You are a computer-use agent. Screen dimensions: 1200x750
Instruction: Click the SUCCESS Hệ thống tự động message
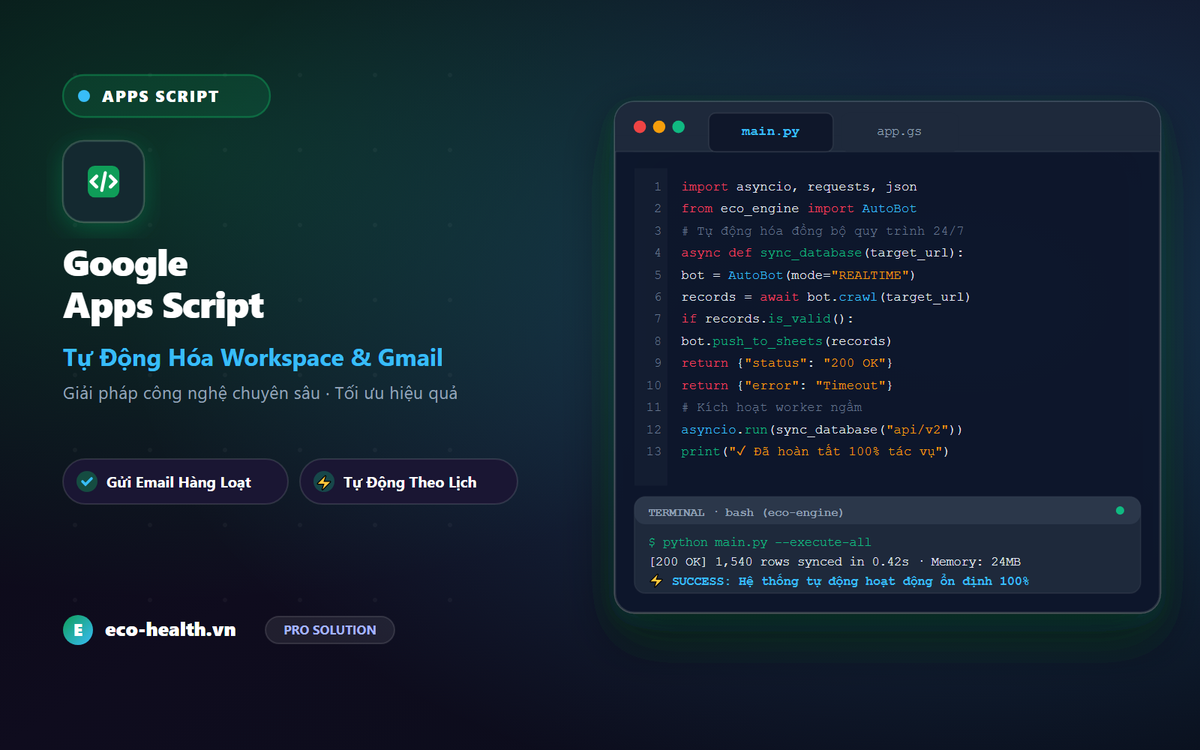(850, 581)
